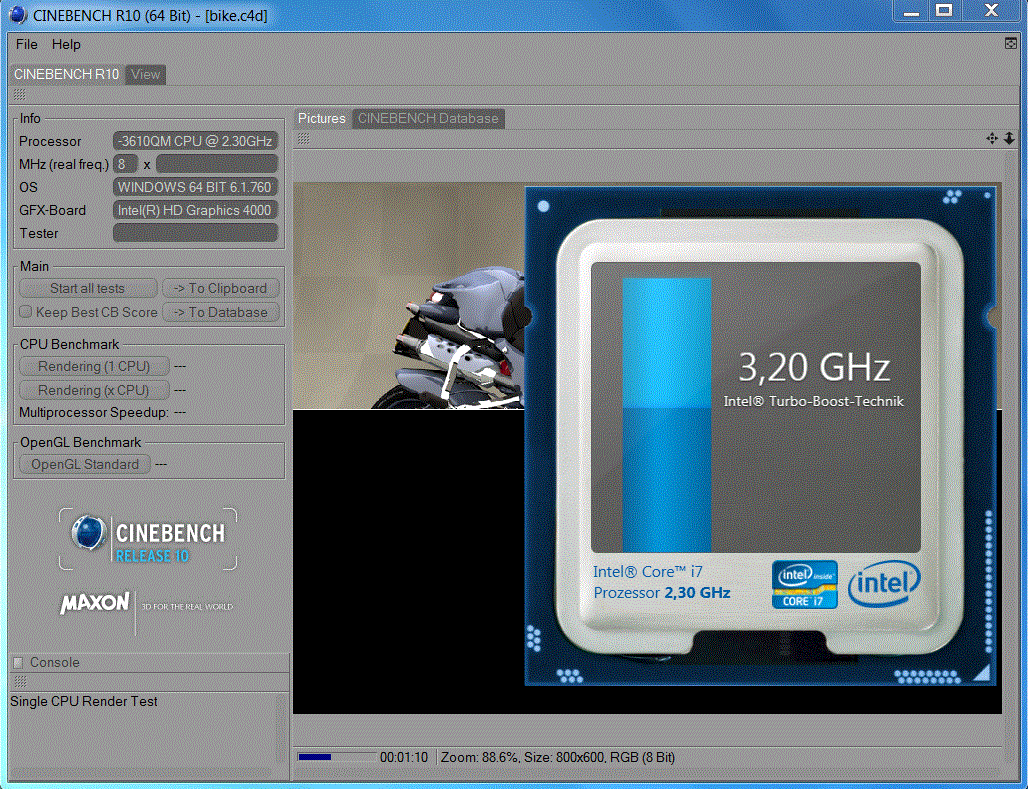Click the grip handle below CINEBENCH R10 tab
The height and width of the screenshot is (789, 1028).
pos(20,95)
